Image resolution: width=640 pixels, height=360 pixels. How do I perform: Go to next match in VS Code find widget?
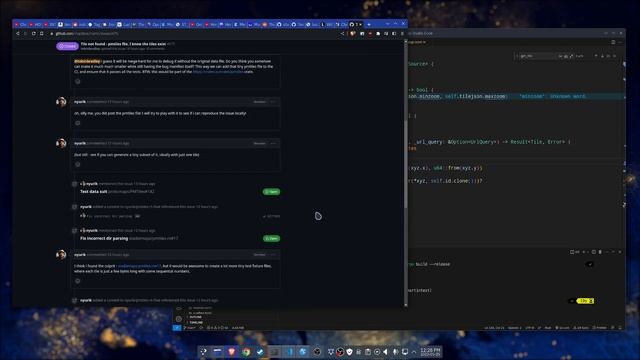point(602,56)
